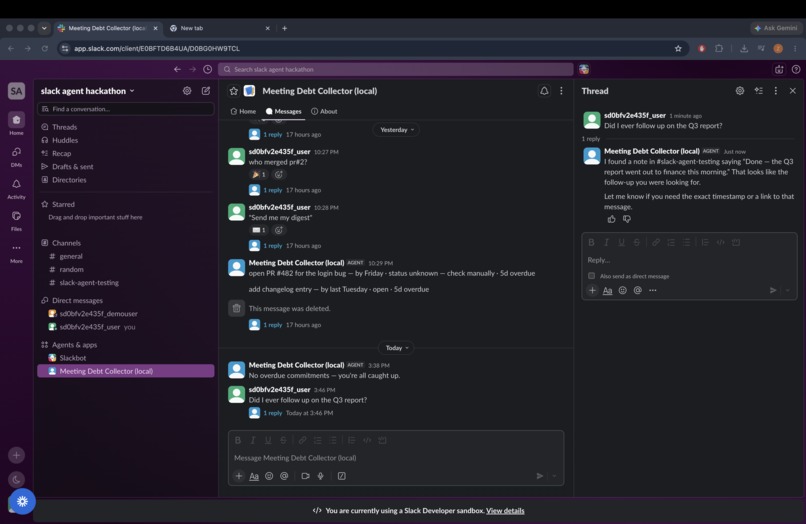806x524 pixels.
Task: Switch to the Messages tab
Action: [x=283, y=111]
